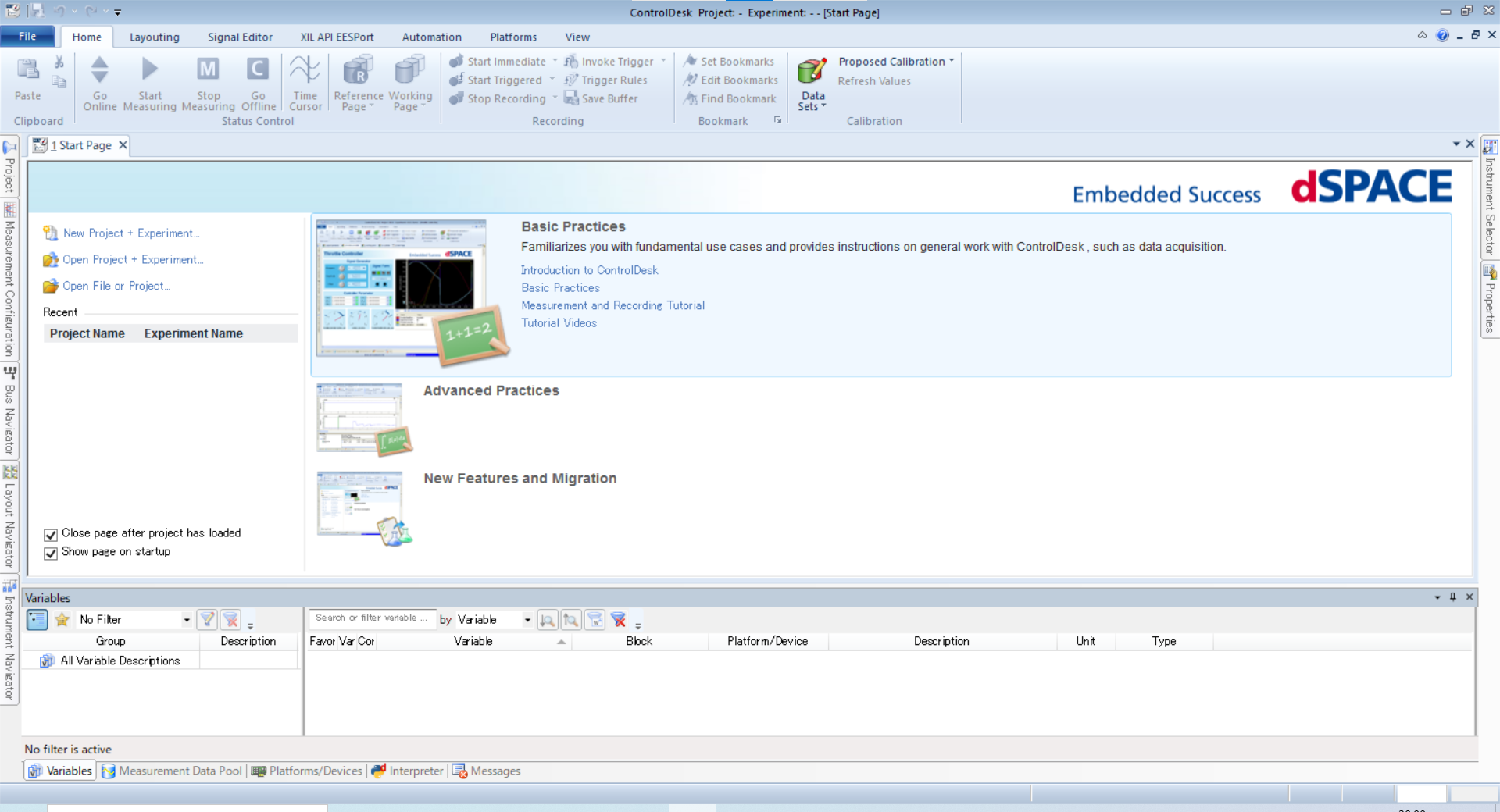Click the Copy icon in Clipboard

tap(59, 81)
